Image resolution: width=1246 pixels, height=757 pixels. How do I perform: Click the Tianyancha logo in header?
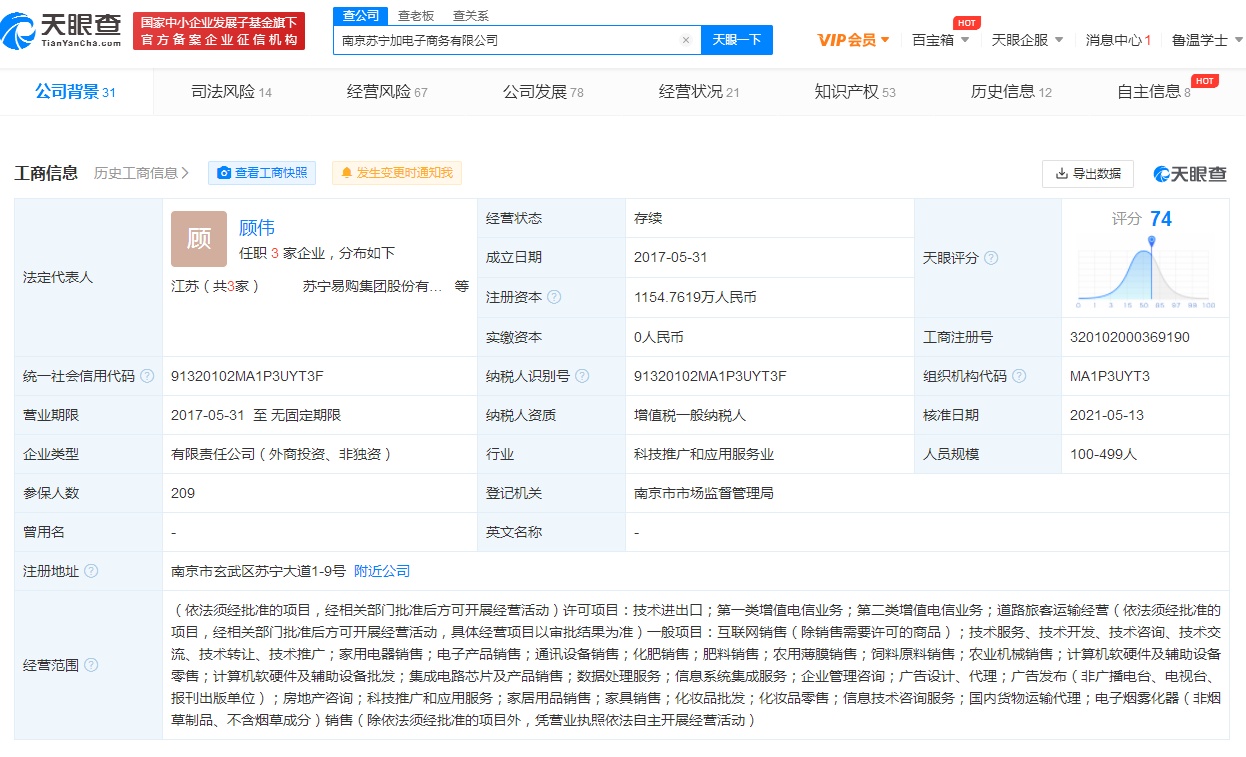62,31
